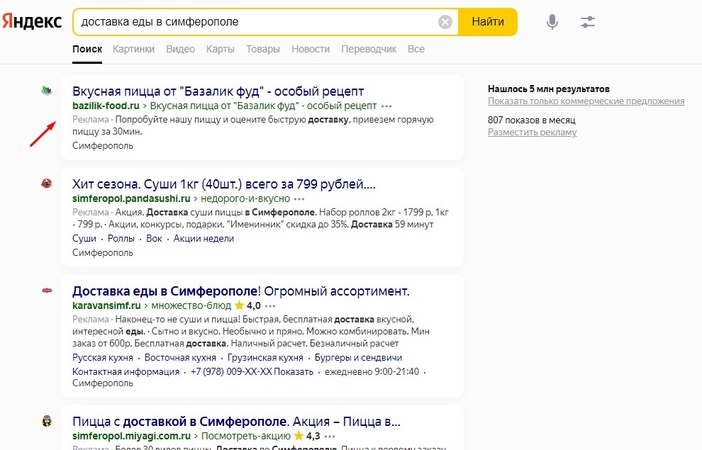Switch to the Новости tab
The height and width of the screenshot is (450, 702).
coord(310,49)
